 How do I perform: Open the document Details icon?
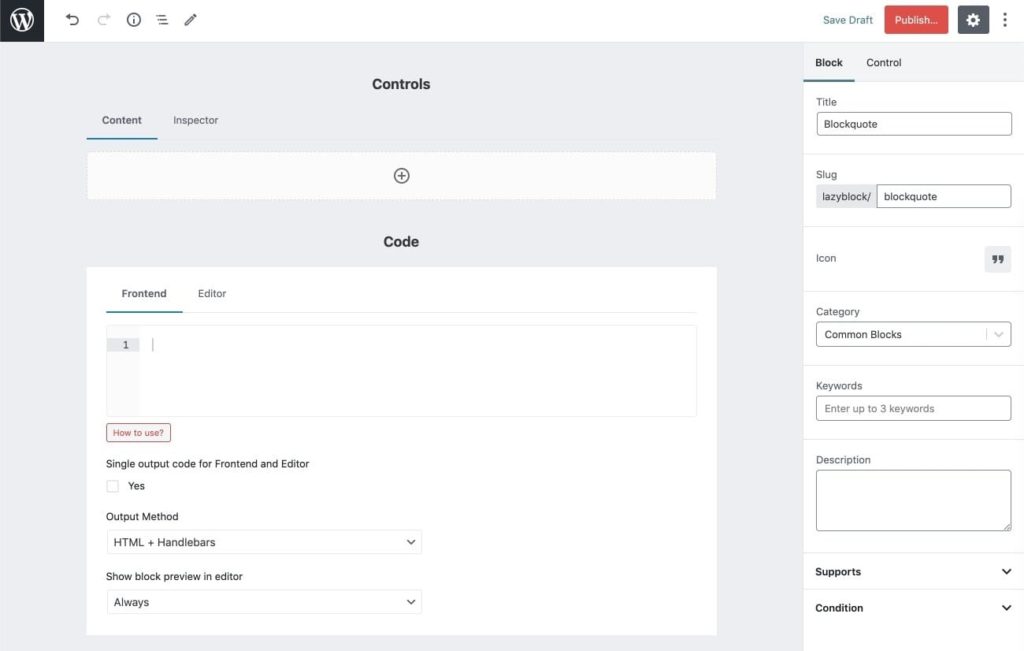(x=133, y=20)
